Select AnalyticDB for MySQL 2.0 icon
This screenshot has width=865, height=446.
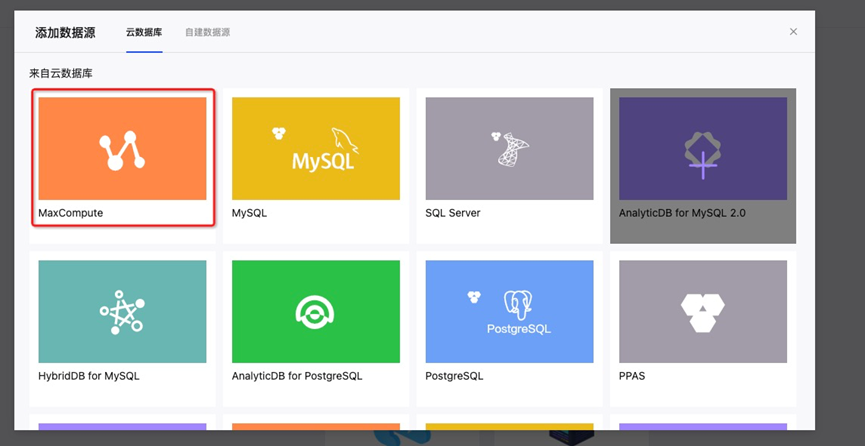703,148
